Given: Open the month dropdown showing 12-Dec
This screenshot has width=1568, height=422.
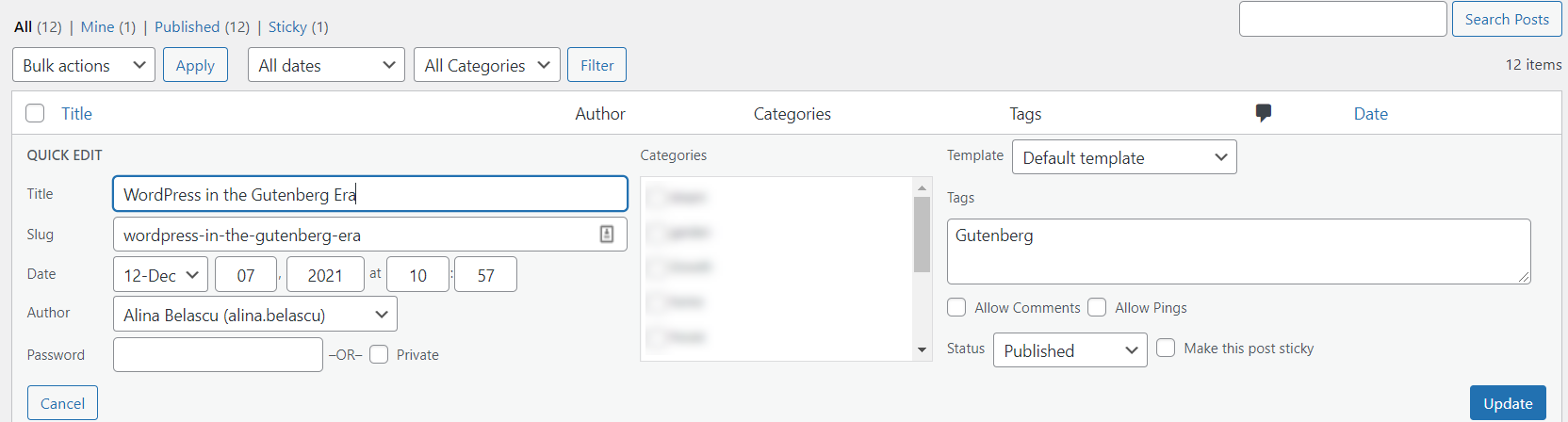Looking at the screenshot, I should (161, 275).
